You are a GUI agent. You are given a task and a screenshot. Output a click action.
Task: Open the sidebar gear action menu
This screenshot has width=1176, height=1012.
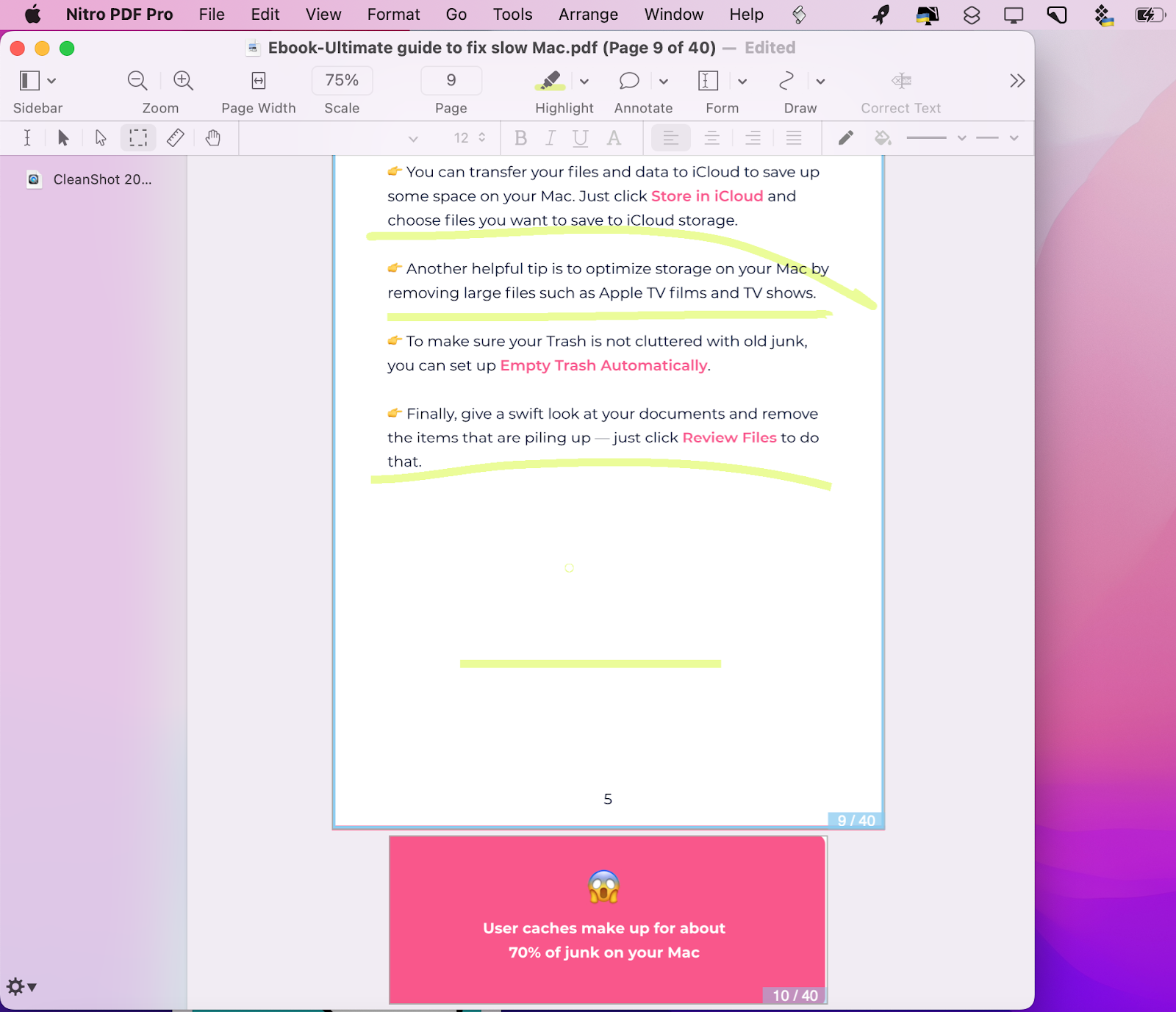point(21,986)
